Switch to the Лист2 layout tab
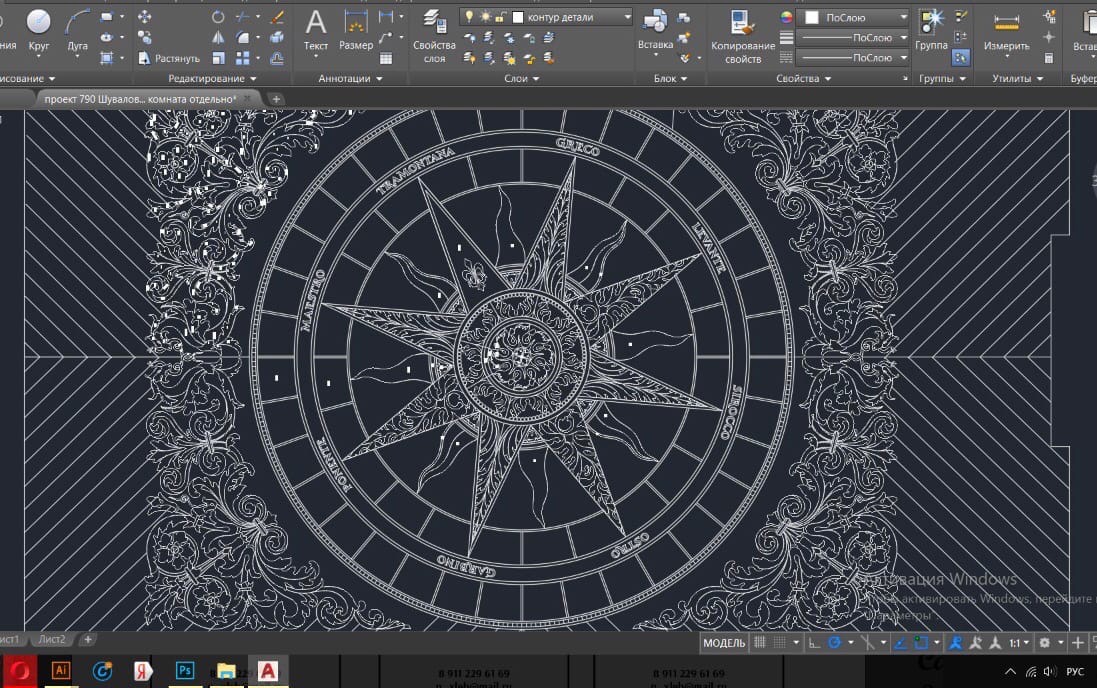Image resolution: width=1097 pixels, height=688 pixels. pyautogui.click(x=51, y=639)
